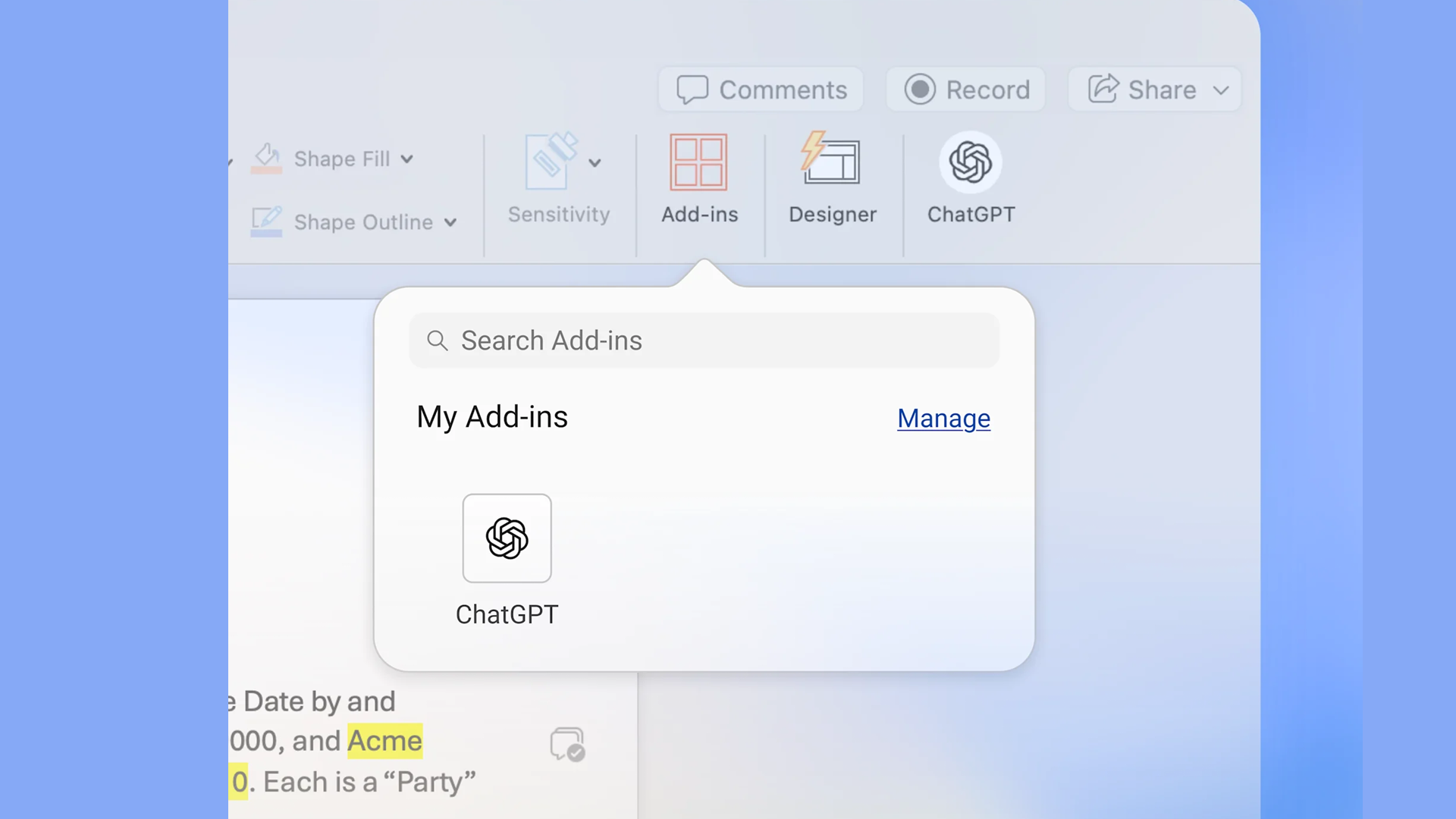Open the Manage add-ins link

click(x=943, y=418)
